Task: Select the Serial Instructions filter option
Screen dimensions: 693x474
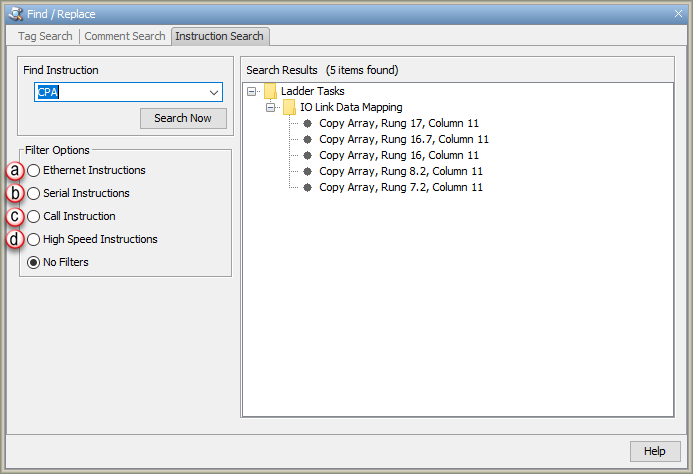Action: (x=34, y=194)
